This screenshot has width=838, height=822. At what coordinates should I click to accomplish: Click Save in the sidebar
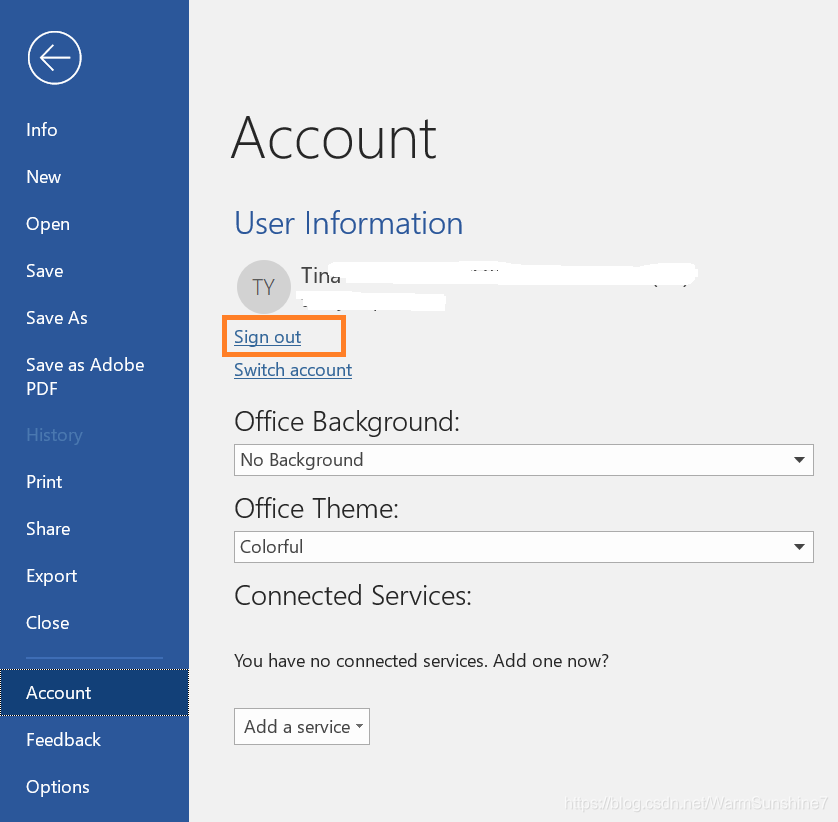pyautogui.click(x=44, y=271)
